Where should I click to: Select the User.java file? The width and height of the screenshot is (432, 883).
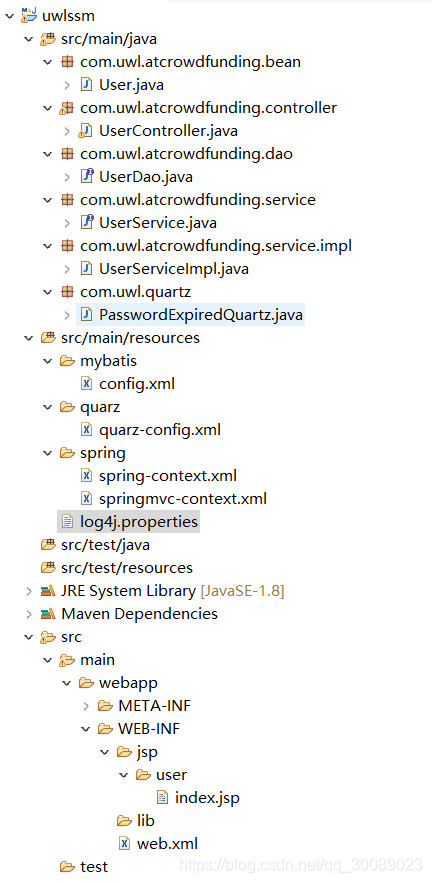pyautogui.click(x=132, y=85)
